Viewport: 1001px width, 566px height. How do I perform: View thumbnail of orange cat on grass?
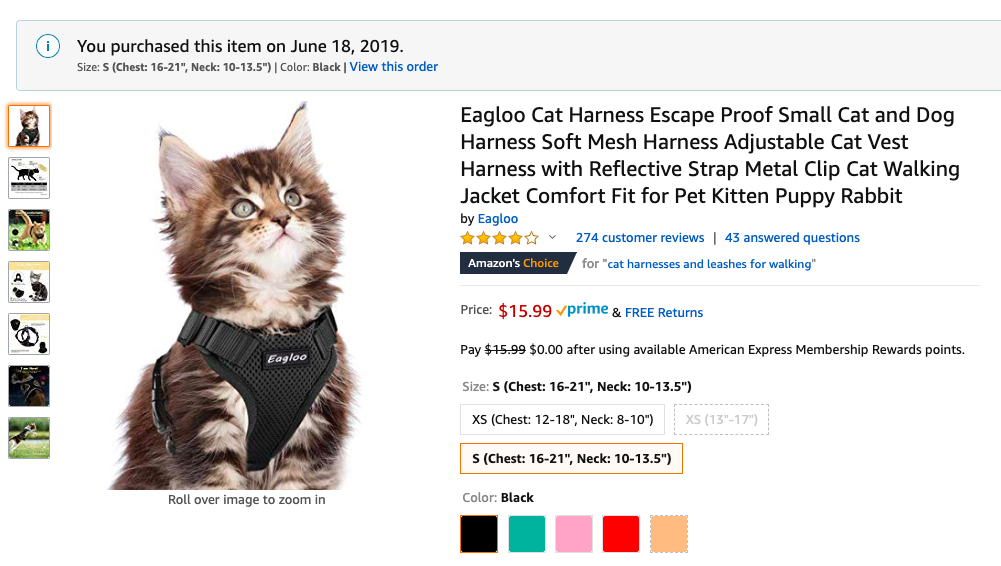pyautogui.click(x=29, y=230)
